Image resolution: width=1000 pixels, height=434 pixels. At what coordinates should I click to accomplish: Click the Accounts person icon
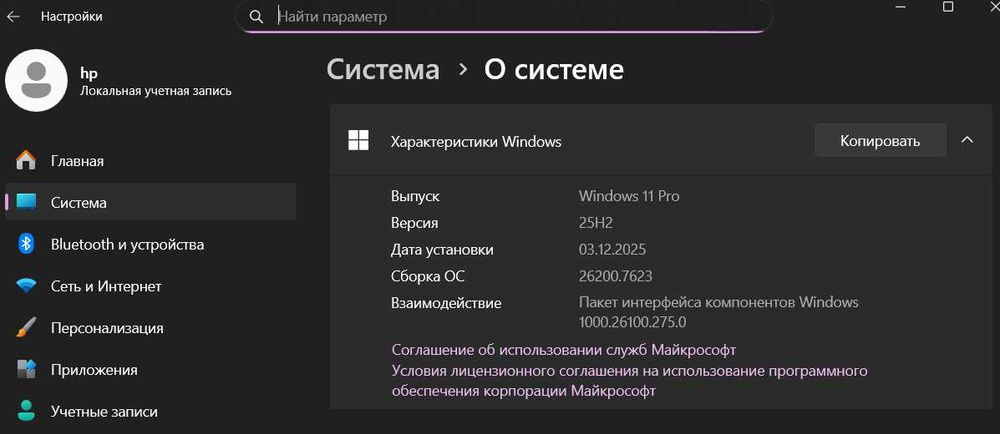coord(26,411)
